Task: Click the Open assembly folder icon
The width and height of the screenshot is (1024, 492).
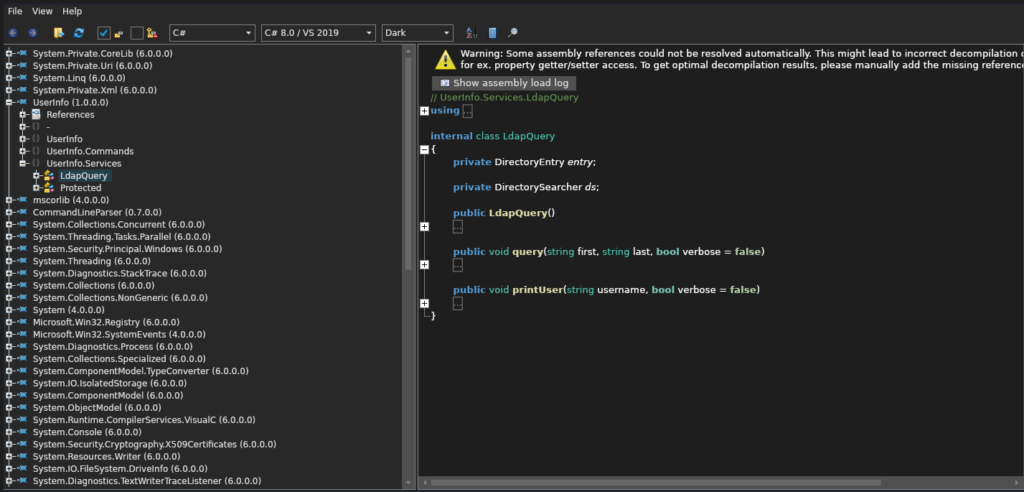Action: point(59,33)
